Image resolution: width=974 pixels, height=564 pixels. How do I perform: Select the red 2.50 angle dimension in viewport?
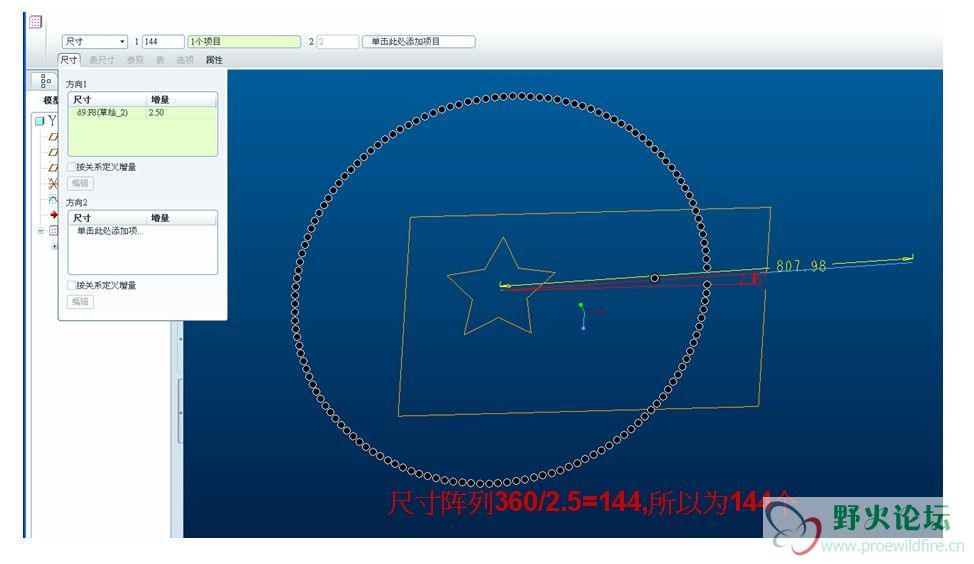point(749,280)
